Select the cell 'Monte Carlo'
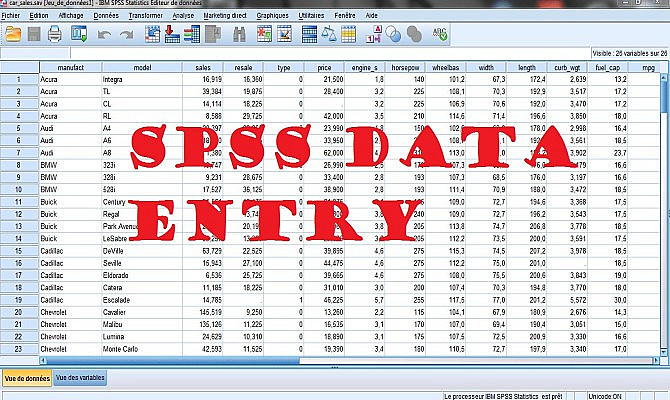The image size is (670, 400). click(142, 349)
